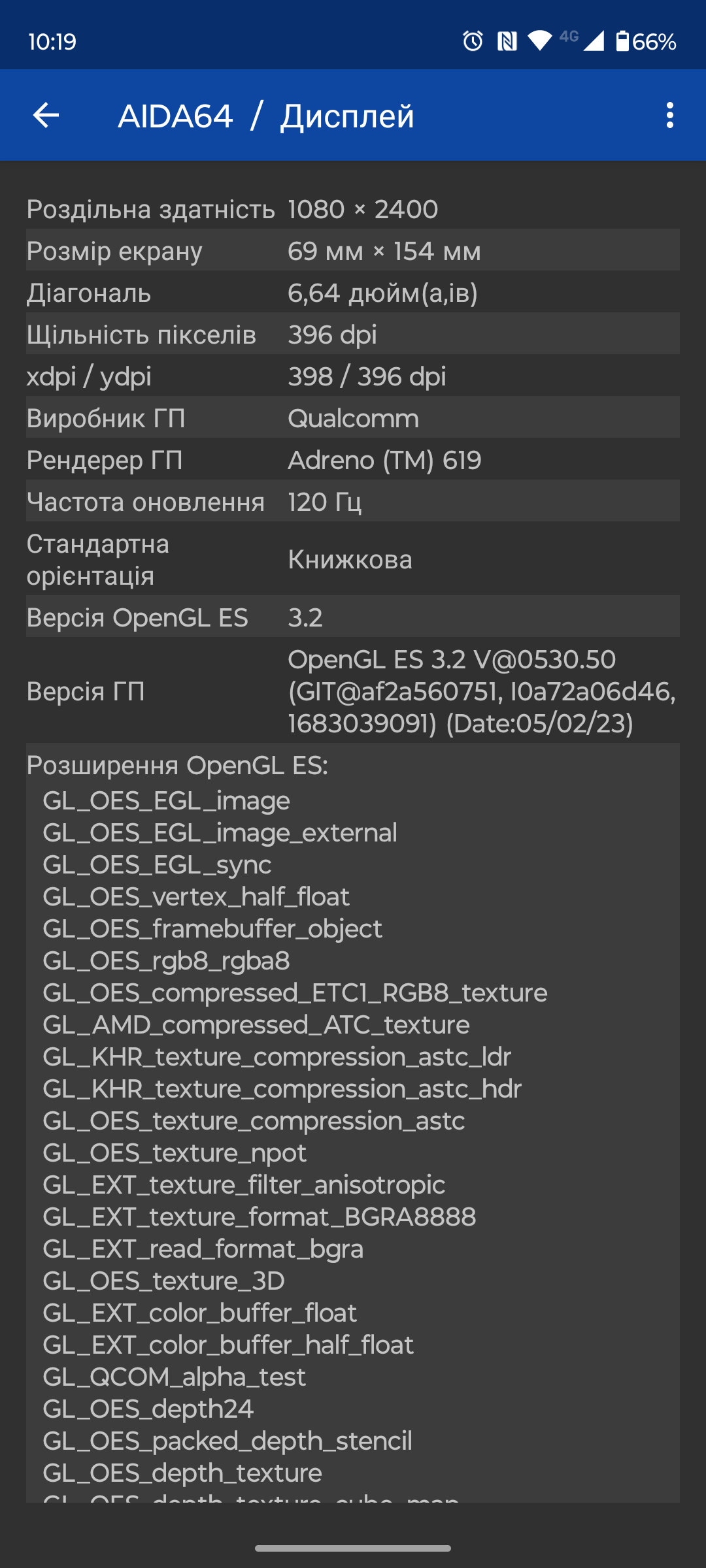Select the Щільність пікселів row
Screen dimensions: 706x1568
353,335
